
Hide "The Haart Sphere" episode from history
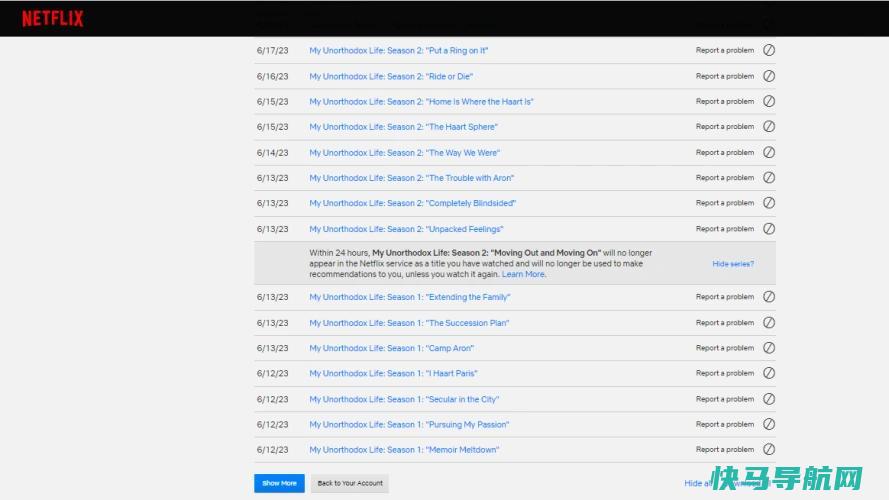(769, 126)
